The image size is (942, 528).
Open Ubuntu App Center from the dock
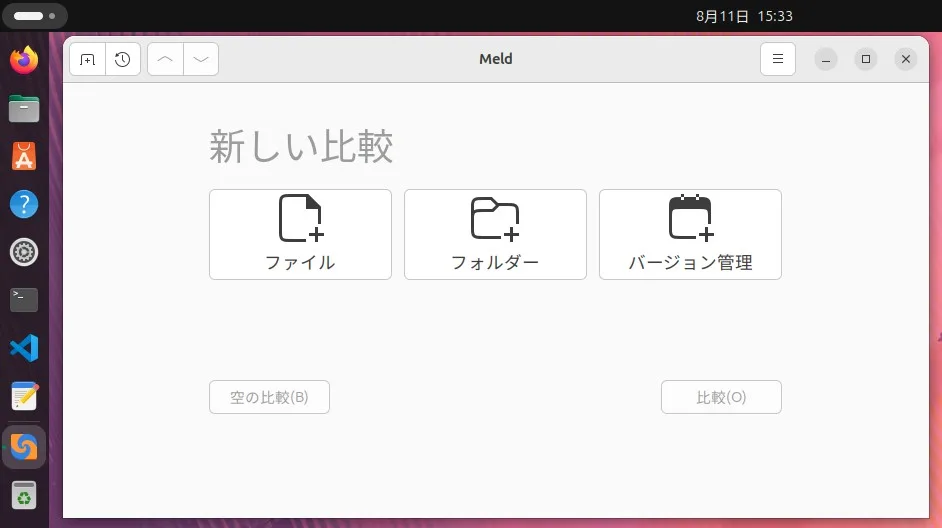point(24,157)
